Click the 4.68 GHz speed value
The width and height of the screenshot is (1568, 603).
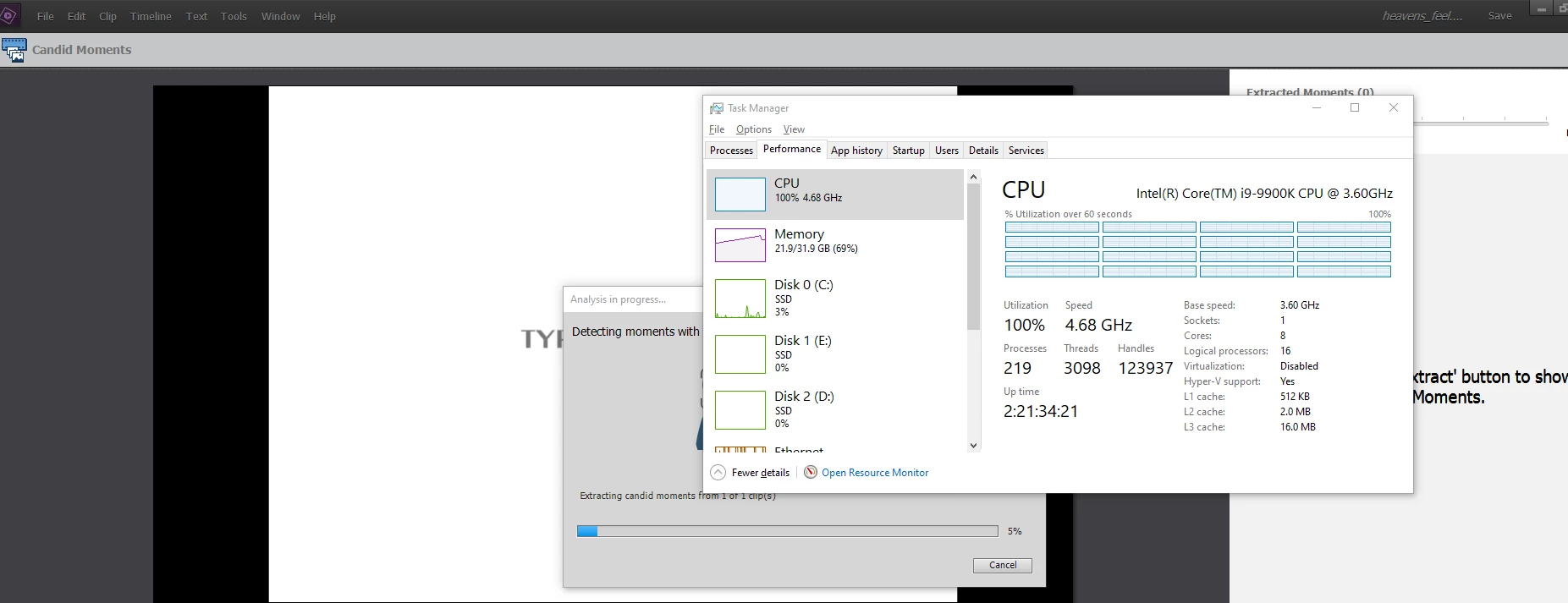(1098, 325)
